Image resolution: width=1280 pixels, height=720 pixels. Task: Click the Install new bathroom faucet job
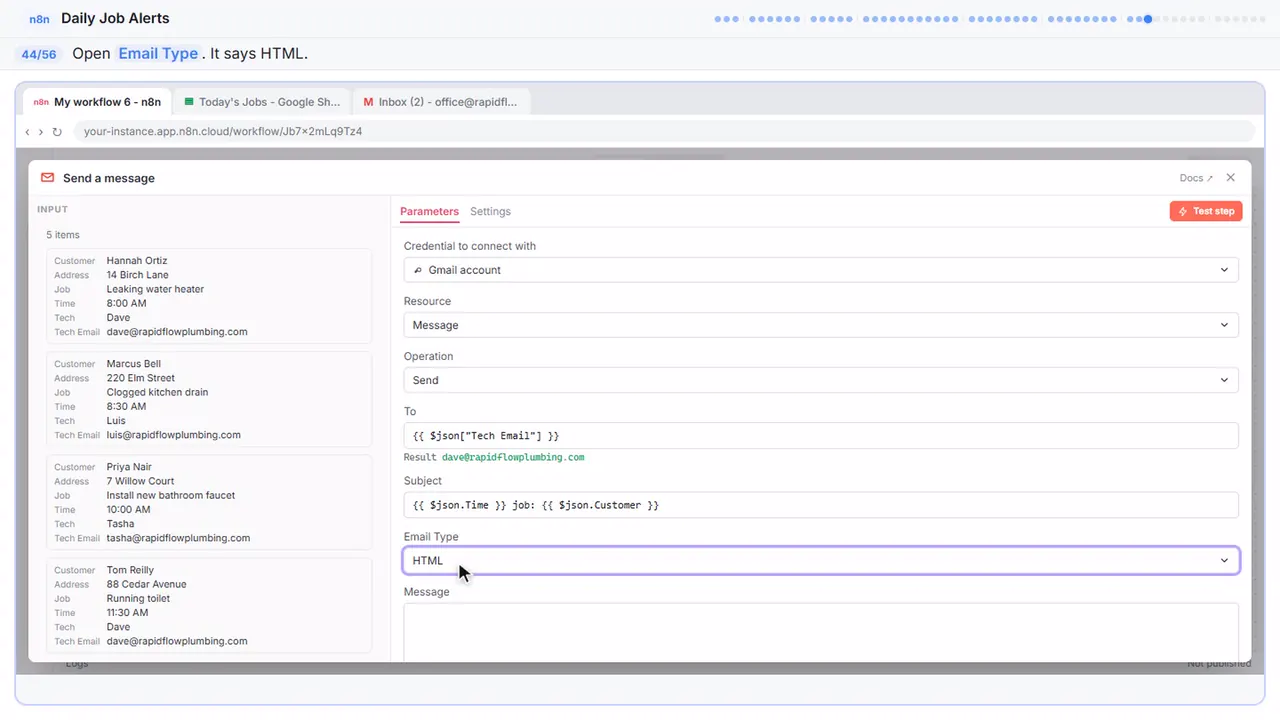click(x=171, y=495)
